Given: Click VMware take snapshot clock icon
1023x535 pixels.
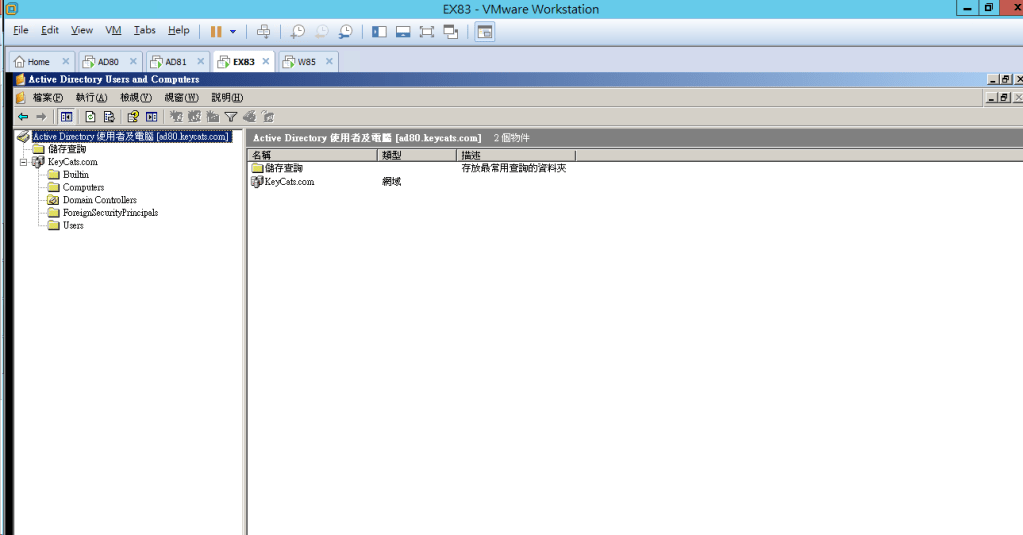Looking at the screenshot, I should pos(297,31).
